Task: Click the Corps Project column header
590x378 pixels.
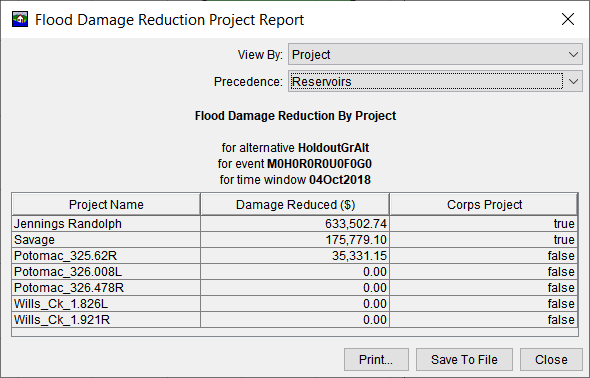Action: point(484,205)
